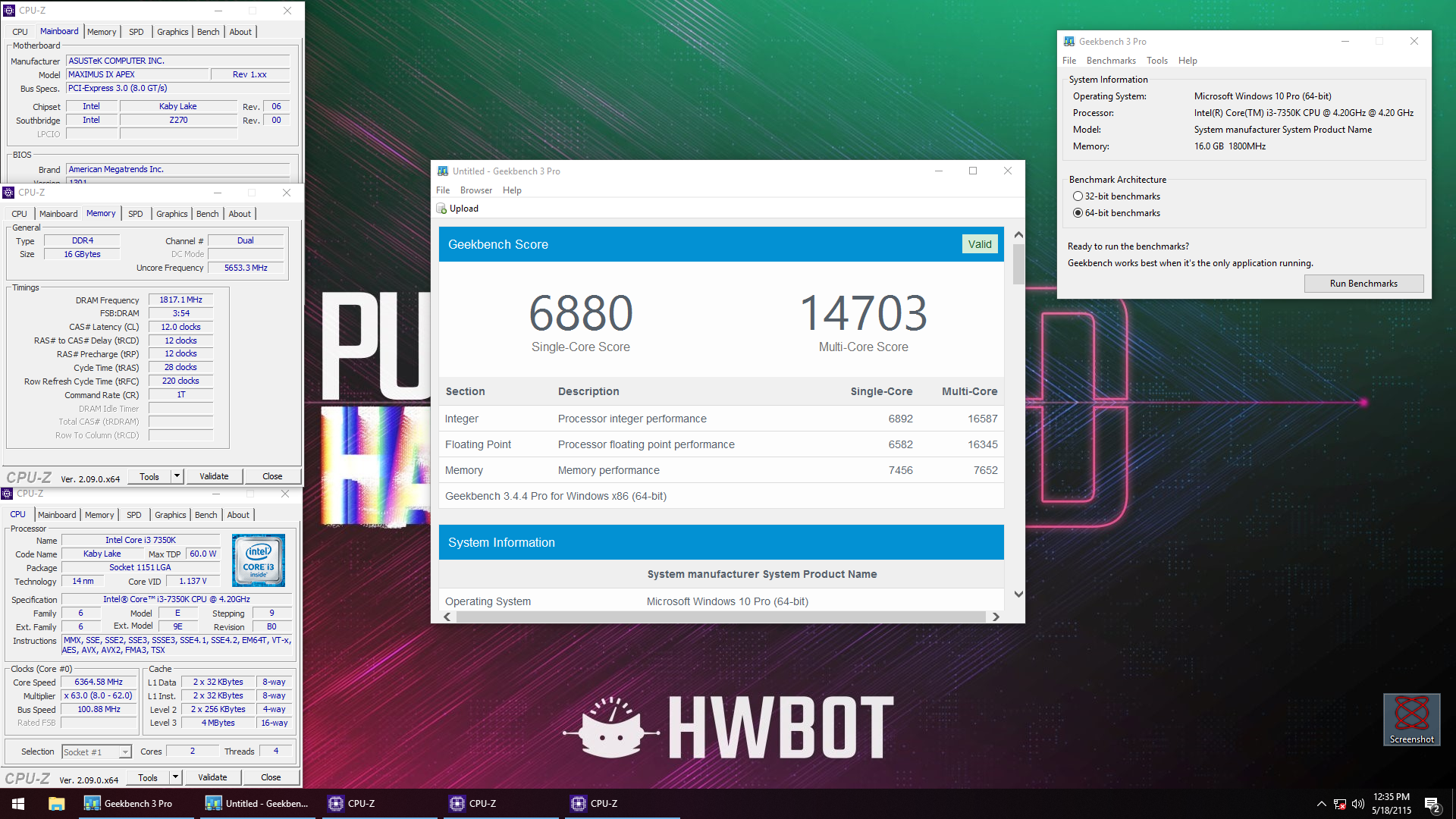Click the Untitled Geekbench window title icon
This screenshot has width=1456, height=819.
coord(442,171)
